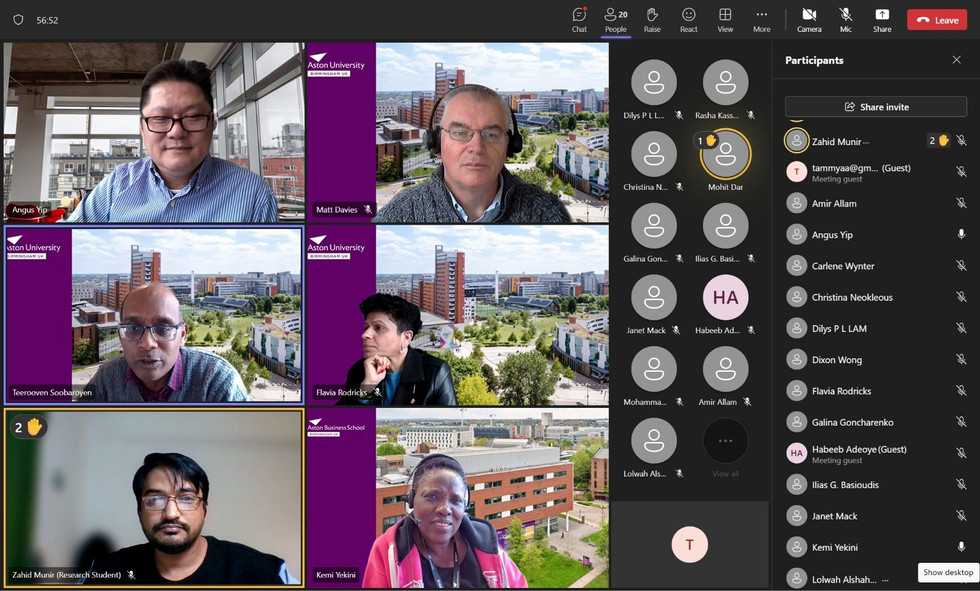Click Teerooven Soobaroyen's video tile
Image resolution: width=980 pixels, height=591 pixels.
154,314
